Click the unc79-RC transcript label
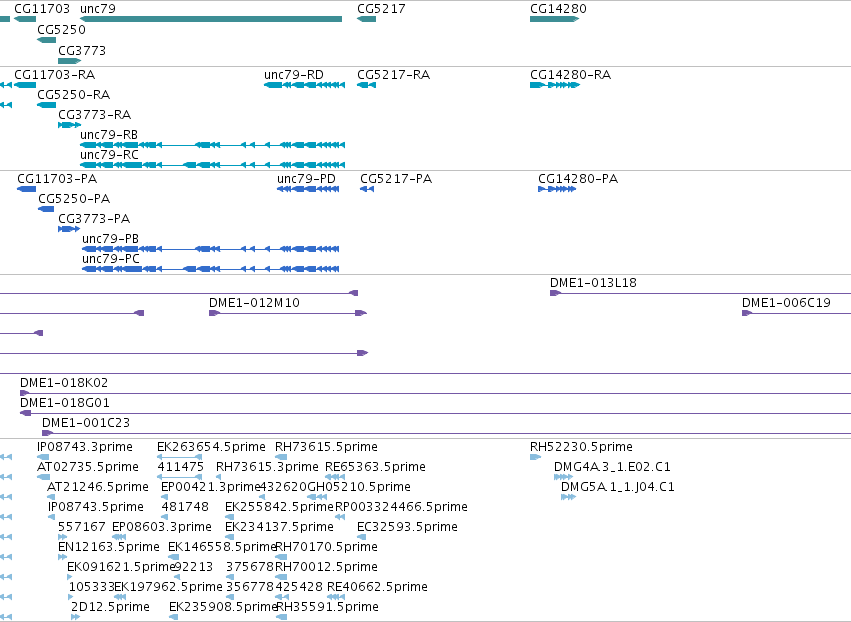 click(x=109, y=155)
